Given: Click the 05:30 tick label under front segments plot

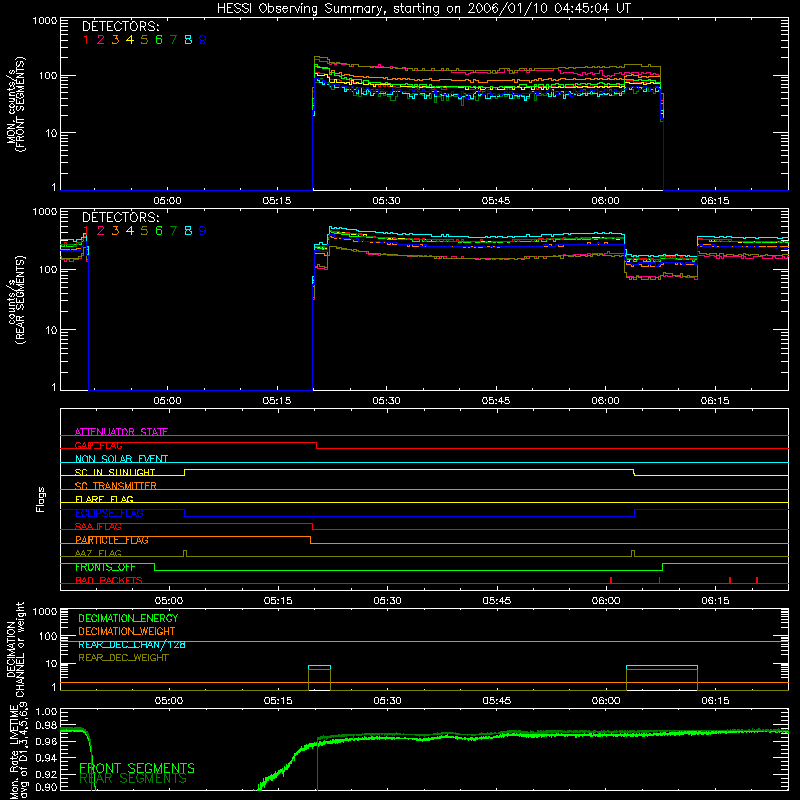Looking at the screenshot, I should 386,201.
